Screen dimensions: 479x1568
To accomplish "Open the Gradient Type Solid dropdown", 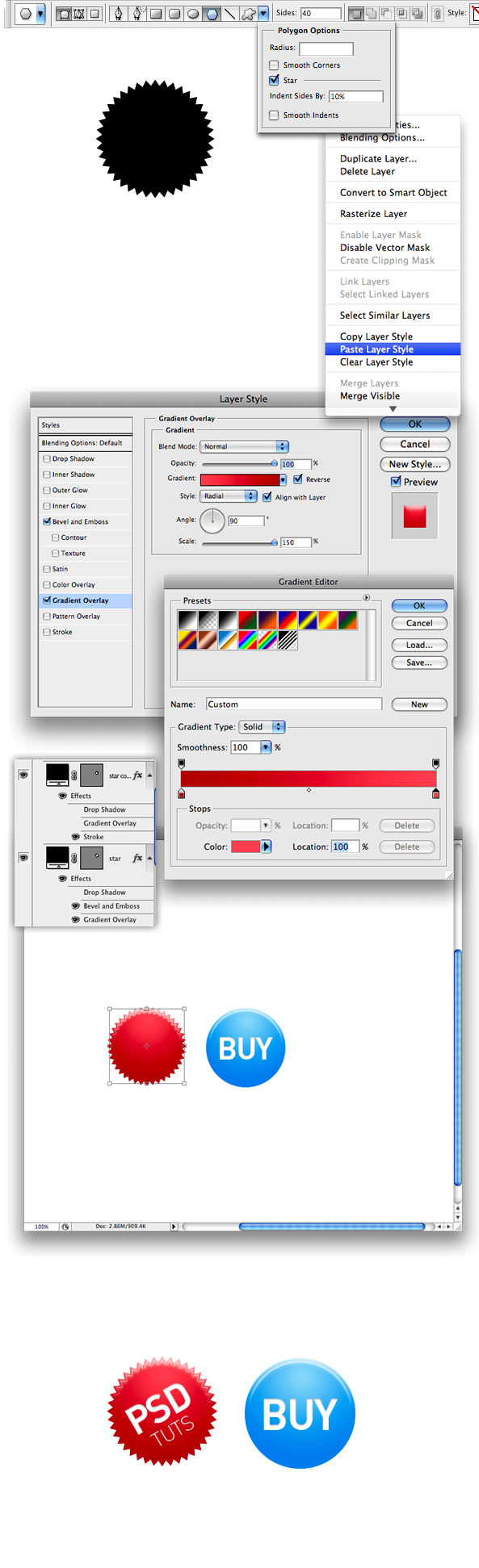I will click(x=262, y=726).
